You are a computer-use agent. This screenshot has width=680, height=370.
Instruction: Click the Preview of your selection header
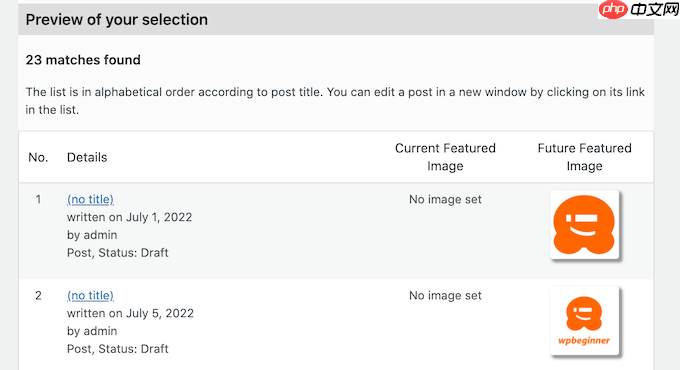coord(117,20)
